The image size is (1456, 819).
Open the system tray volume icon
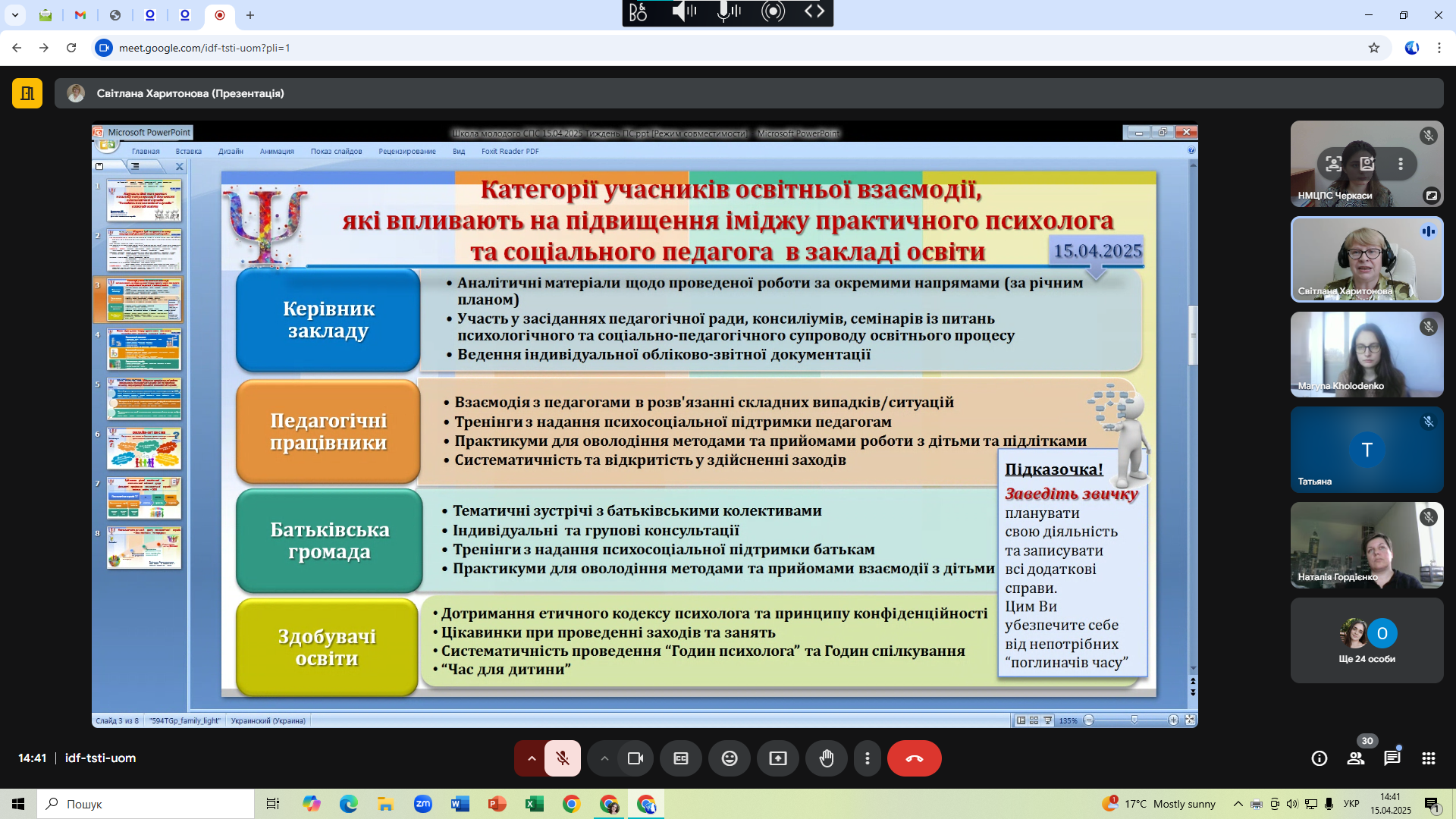click(x=1292, y=804)
